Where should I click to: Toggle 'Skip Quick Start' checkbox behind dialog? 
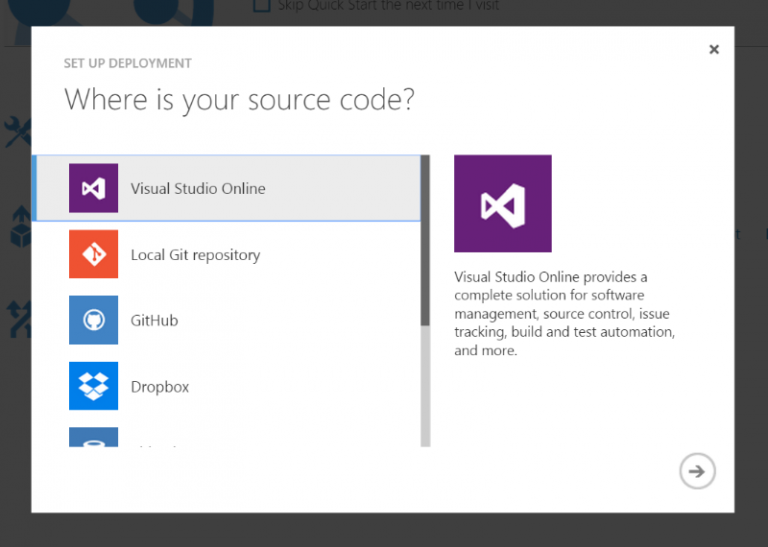pos(262,6)
